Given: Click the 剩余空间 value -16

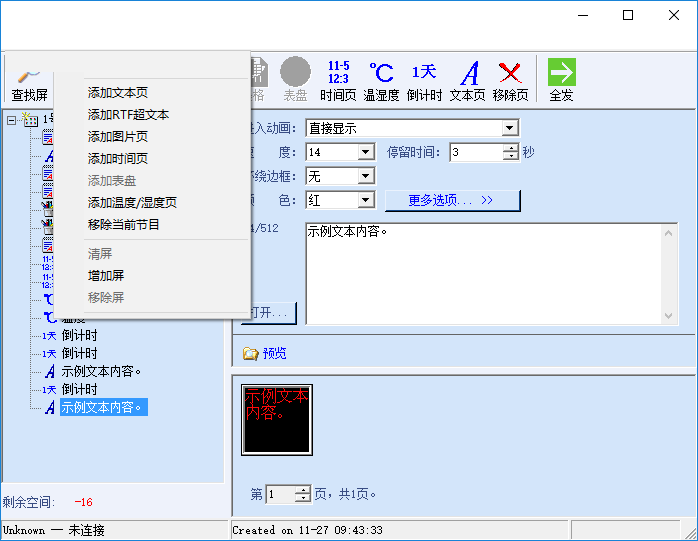Looking at the screenshot, I should [83, 502].
